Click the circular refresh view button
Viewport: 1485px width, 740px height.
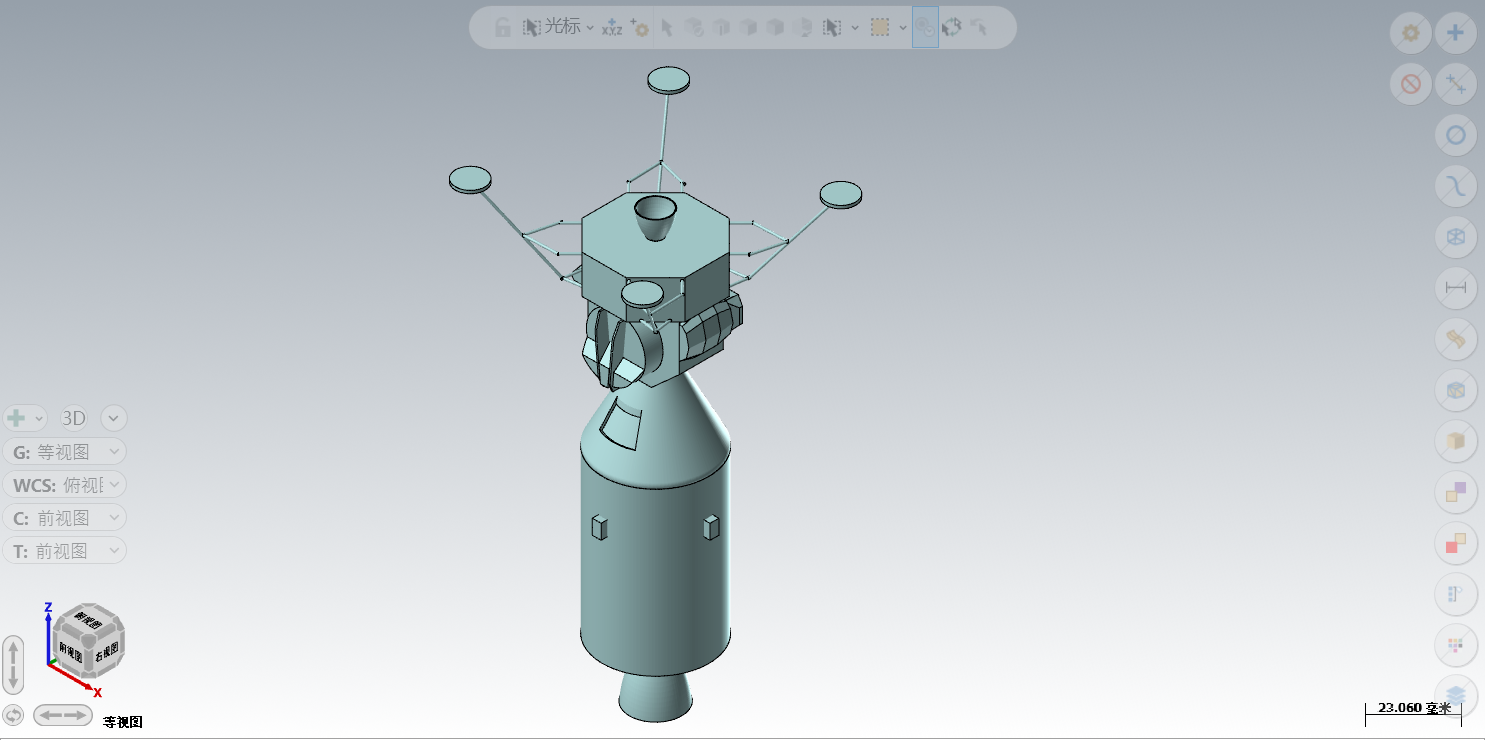click(13, 715)
